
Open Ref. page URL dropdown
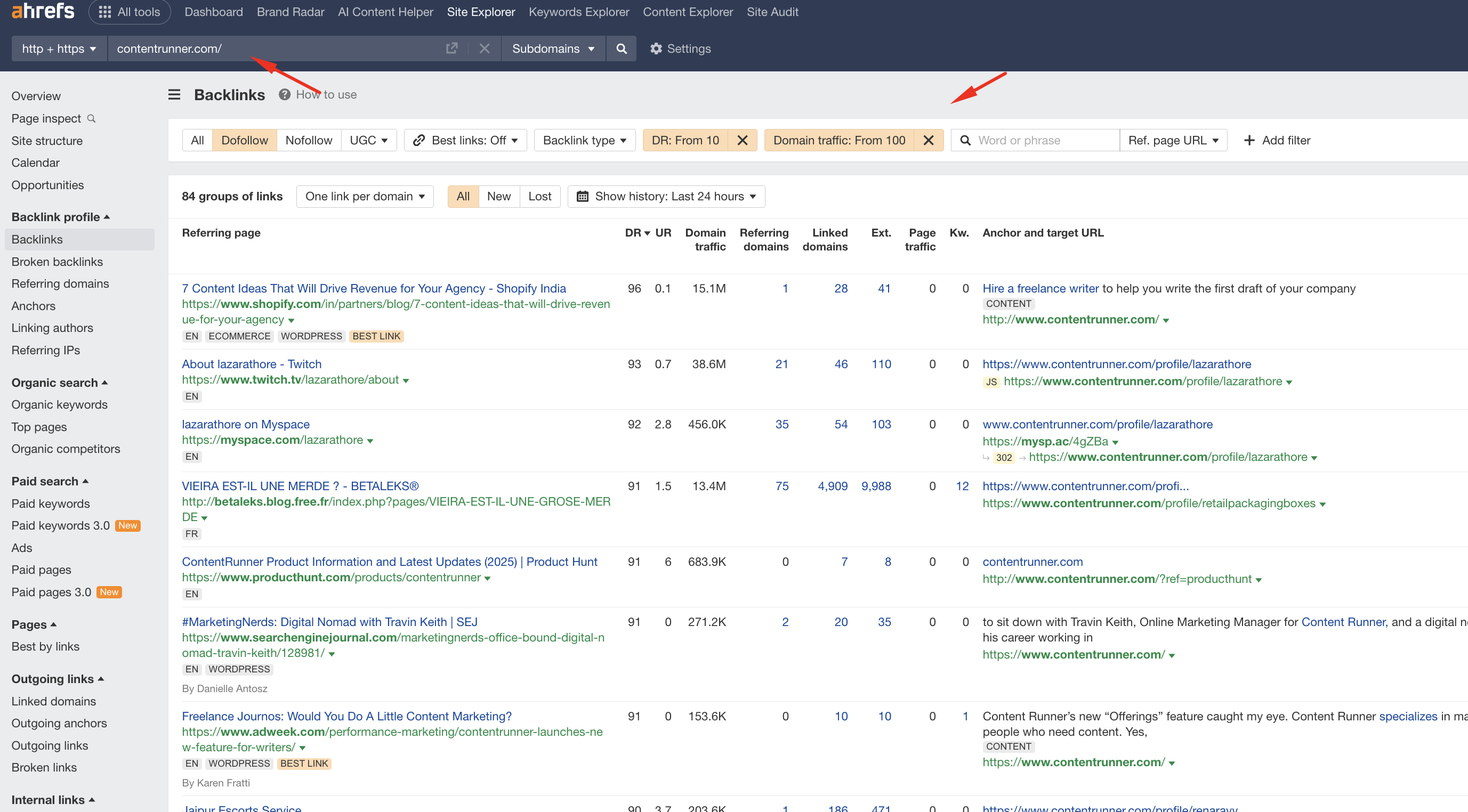pos(1173,140)
